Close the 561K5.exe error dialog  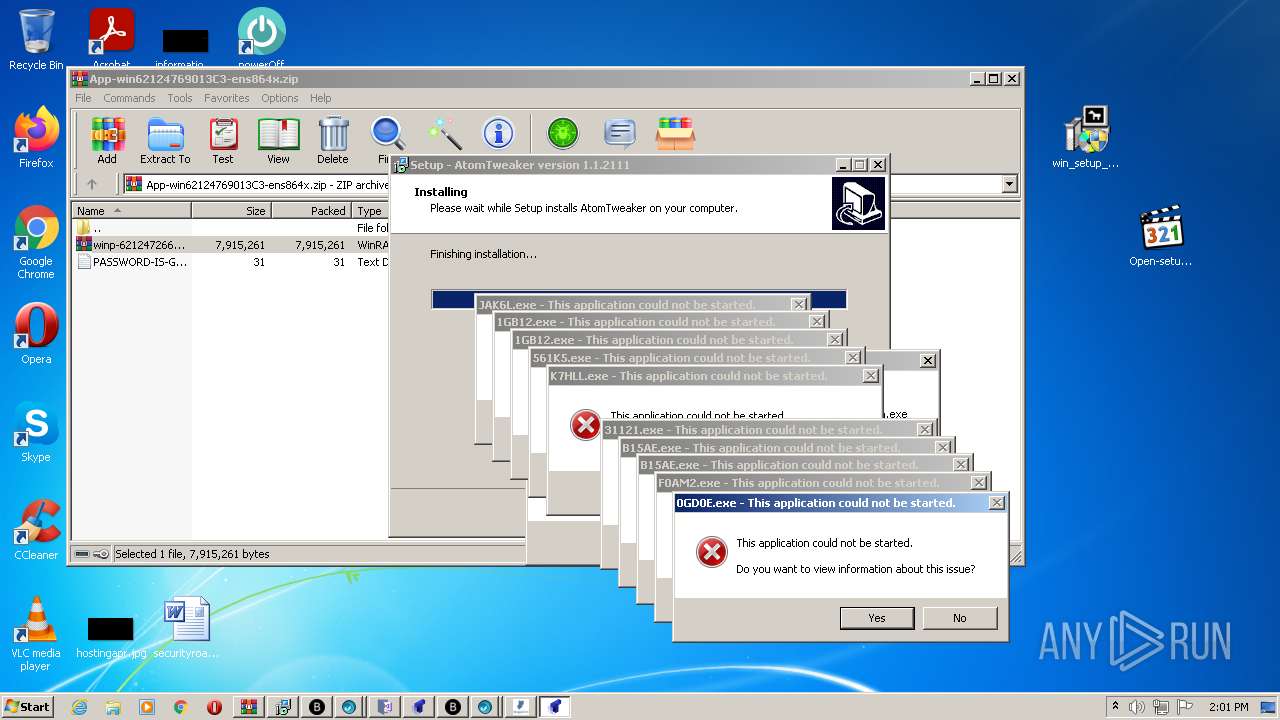(853, 358)
